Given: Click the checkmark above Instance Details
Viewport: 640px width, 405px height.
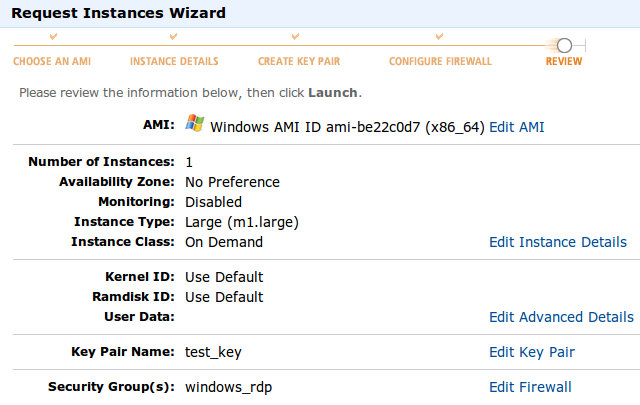Looking at the screenshot, I should pyautogui.click(x=174, y=37).
